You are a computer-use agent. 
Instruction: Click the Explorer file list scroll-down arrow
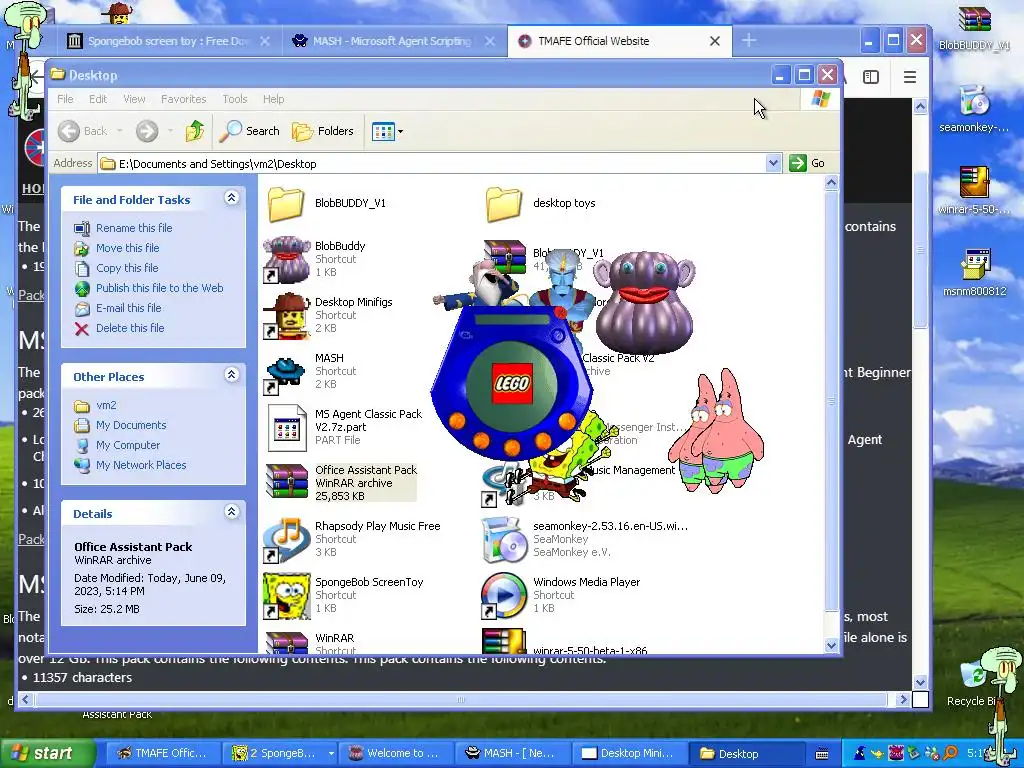click(831, 645)
